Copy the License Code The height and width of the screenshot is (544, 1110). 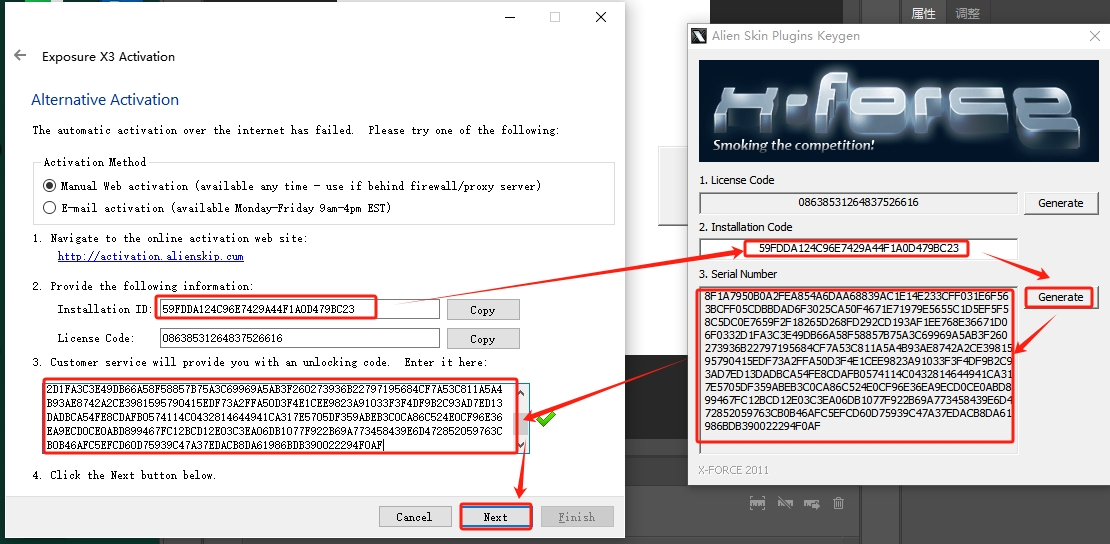(x=483, y=339)
